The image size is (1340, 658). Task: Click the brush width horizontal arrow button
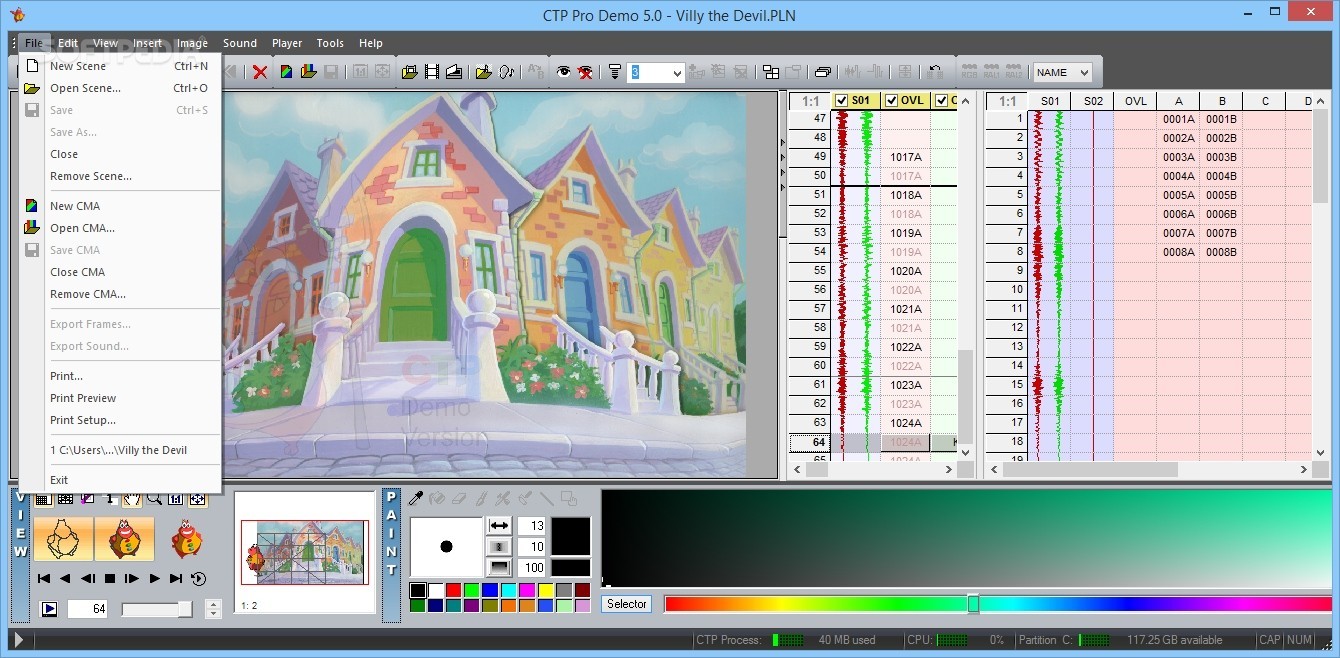pos(499,525)
